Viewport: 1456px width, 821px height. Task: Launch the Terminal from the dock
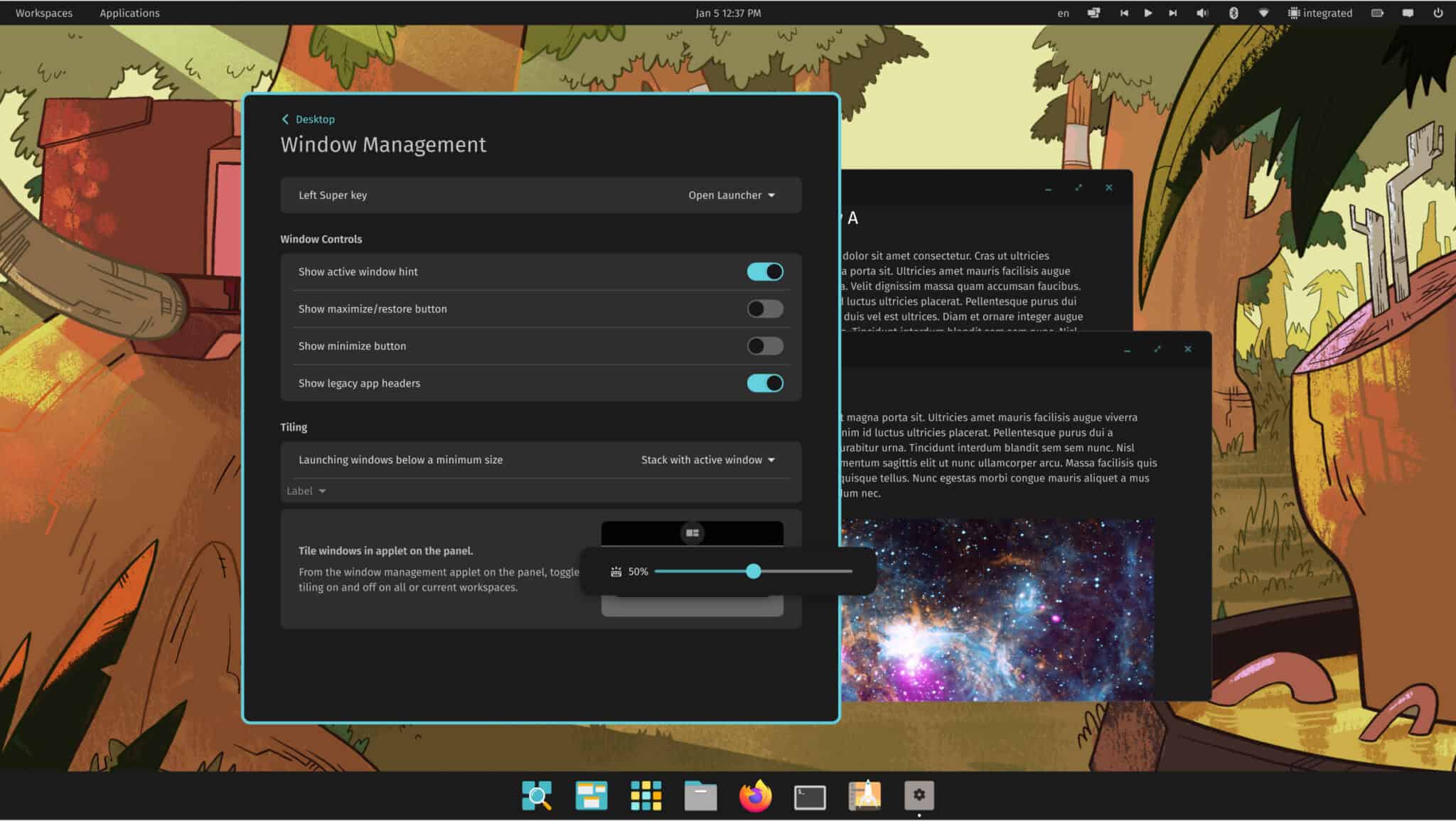(x=810, y=795)
